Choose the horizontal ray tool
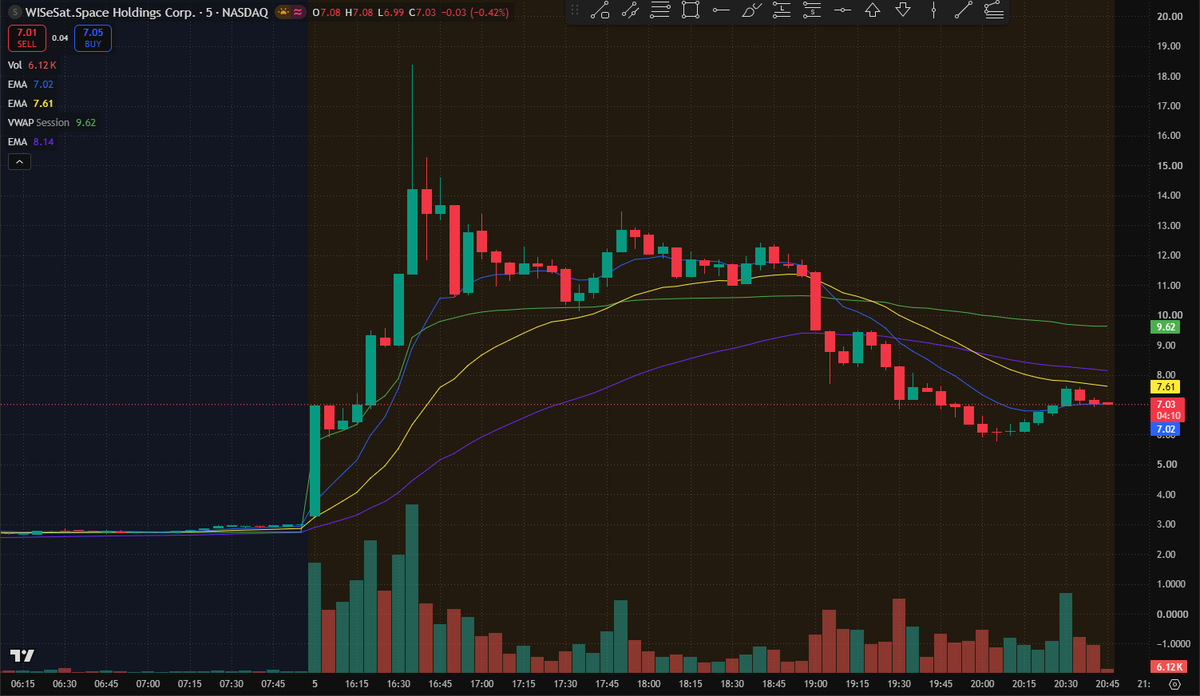This screenshot has width=1200, height=696. [721, 11]
